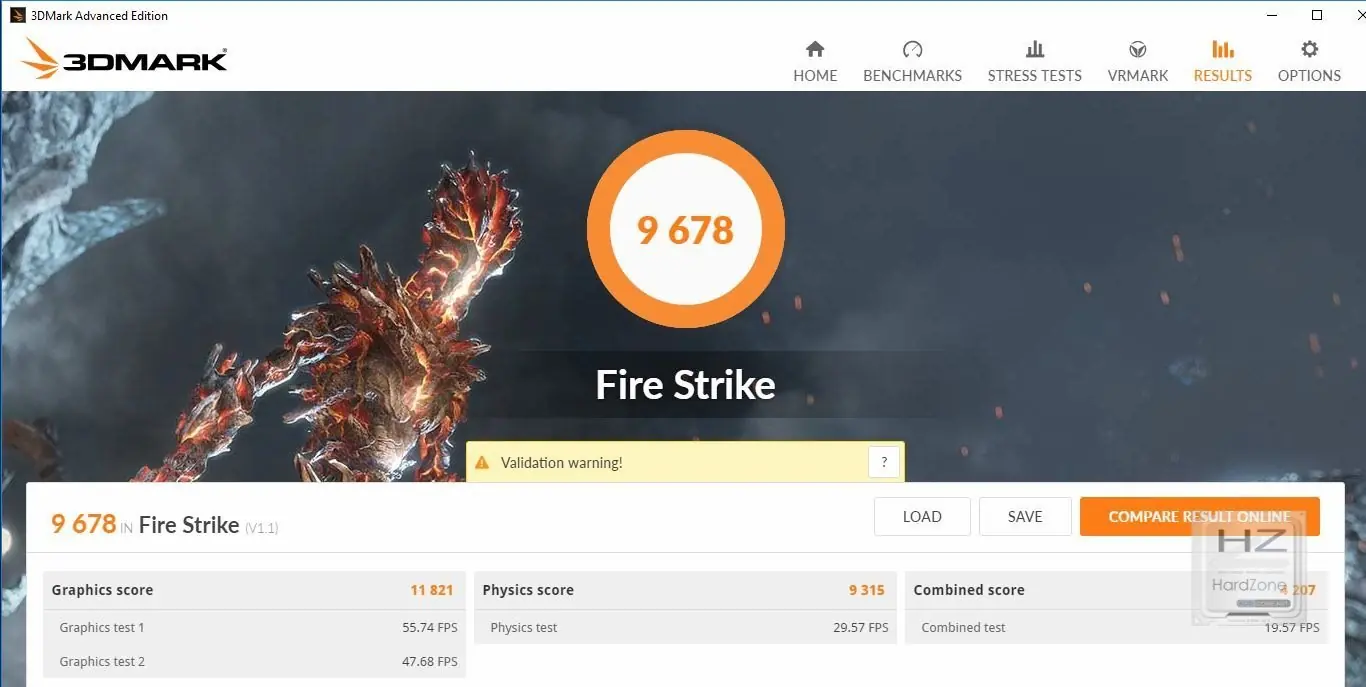The image size is (1366, 687).
Task: Click the Physics test row label
Action: (524, 628)
